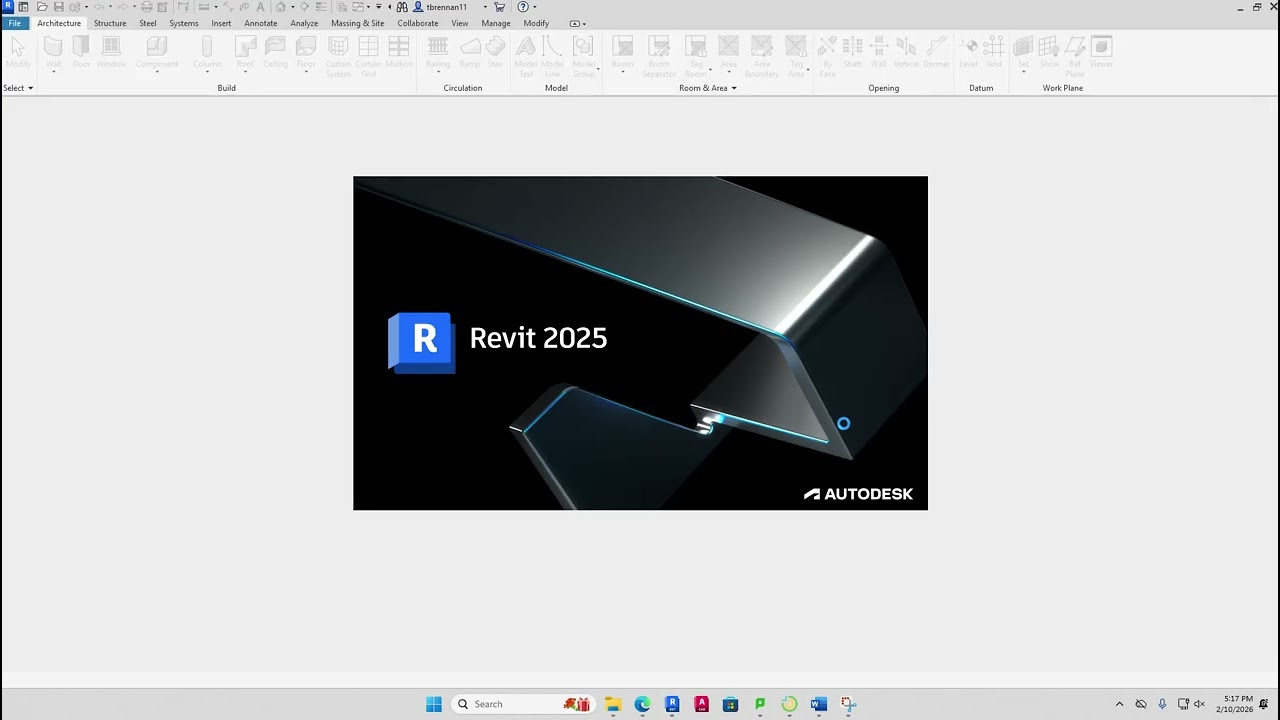Switch to the Structure ribbon tab
Image resolution: width=1280 pixels, height=720 pixels.
(110, 23)
